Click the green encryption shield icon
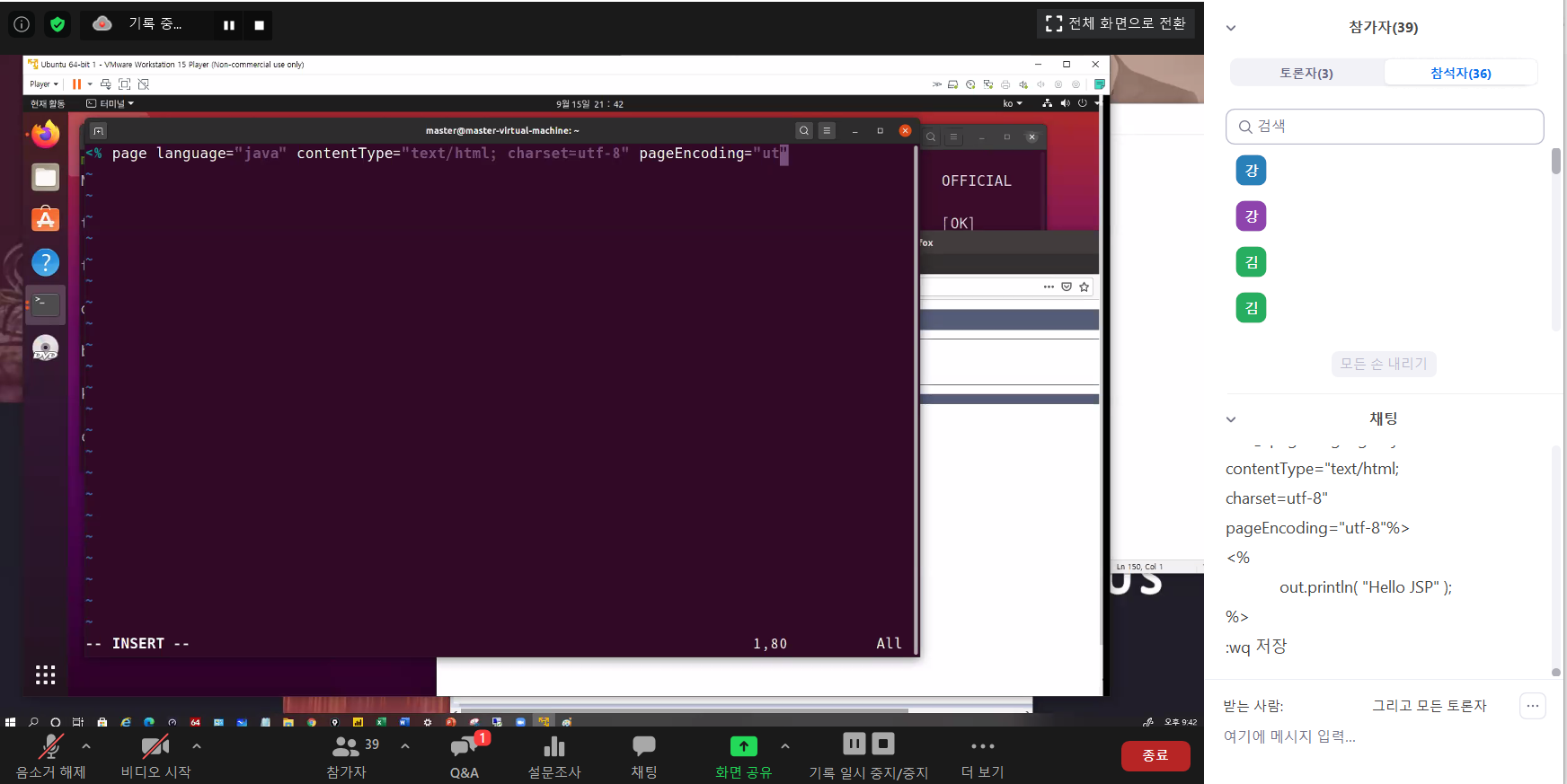The image size is (1567, 784). point(58,24)
